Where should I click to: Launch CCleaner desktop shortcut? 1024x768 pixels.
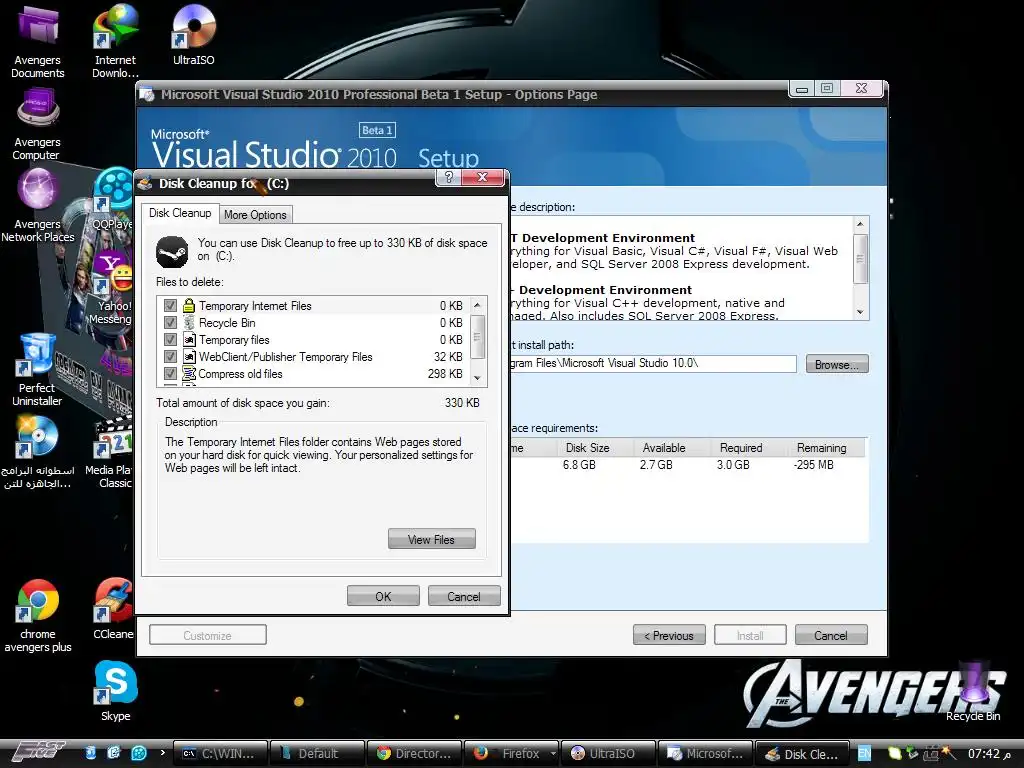tap(112, 609)
